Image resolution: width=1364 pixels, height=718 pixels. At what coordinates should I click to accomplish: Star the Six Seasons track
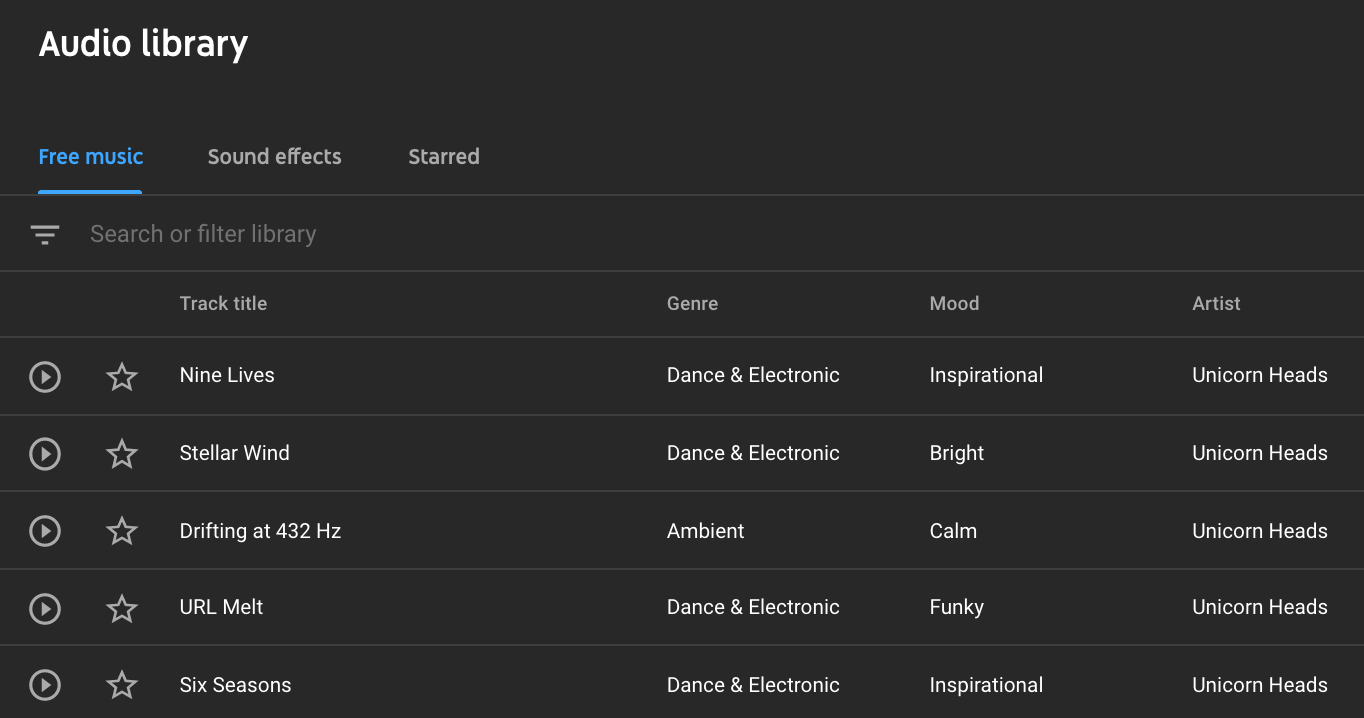click(x=122, y=685)
